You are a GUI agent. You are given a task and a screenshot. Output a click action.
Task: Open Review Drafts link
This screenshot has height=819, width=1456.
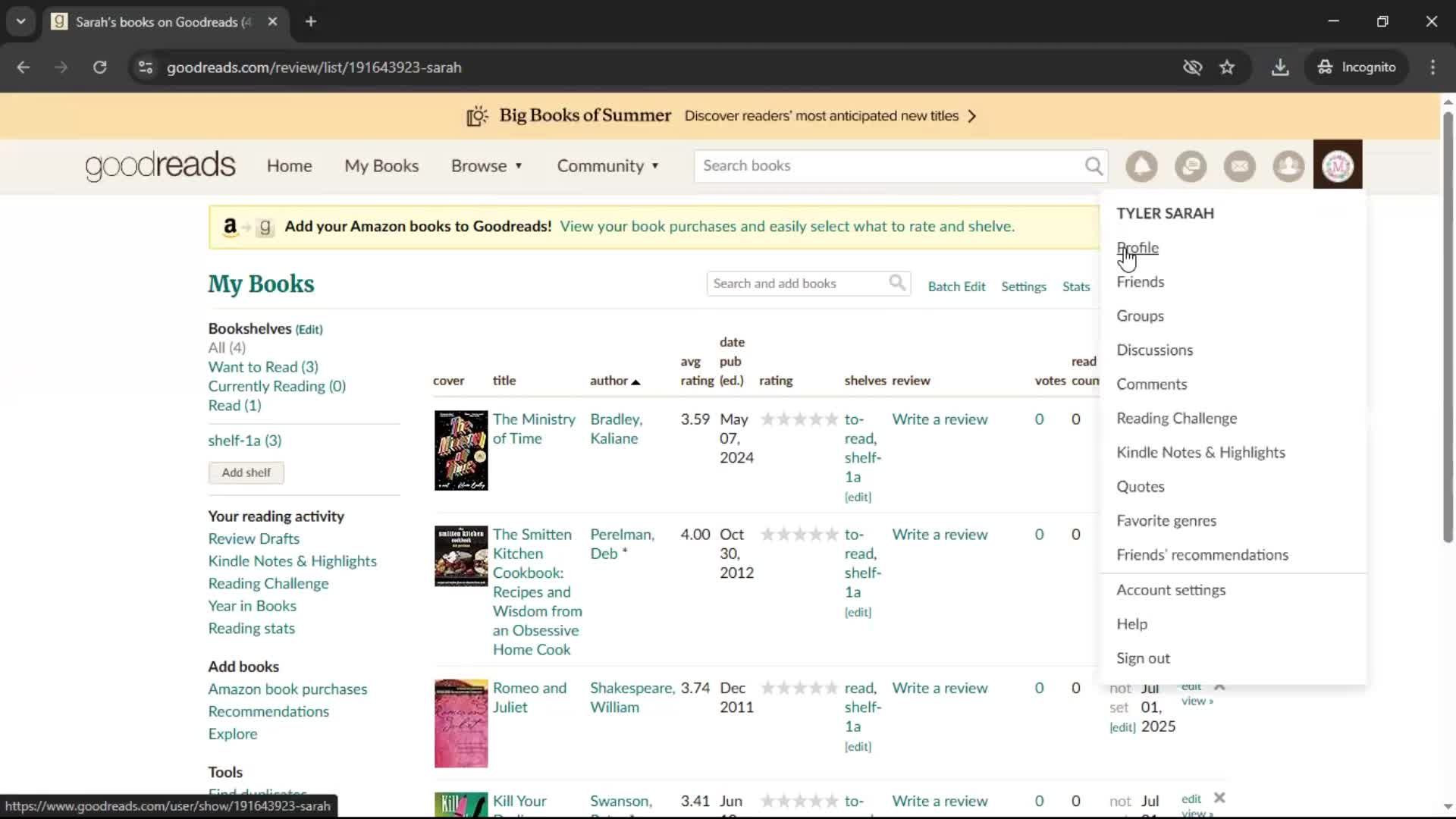[x=253, y=538]
